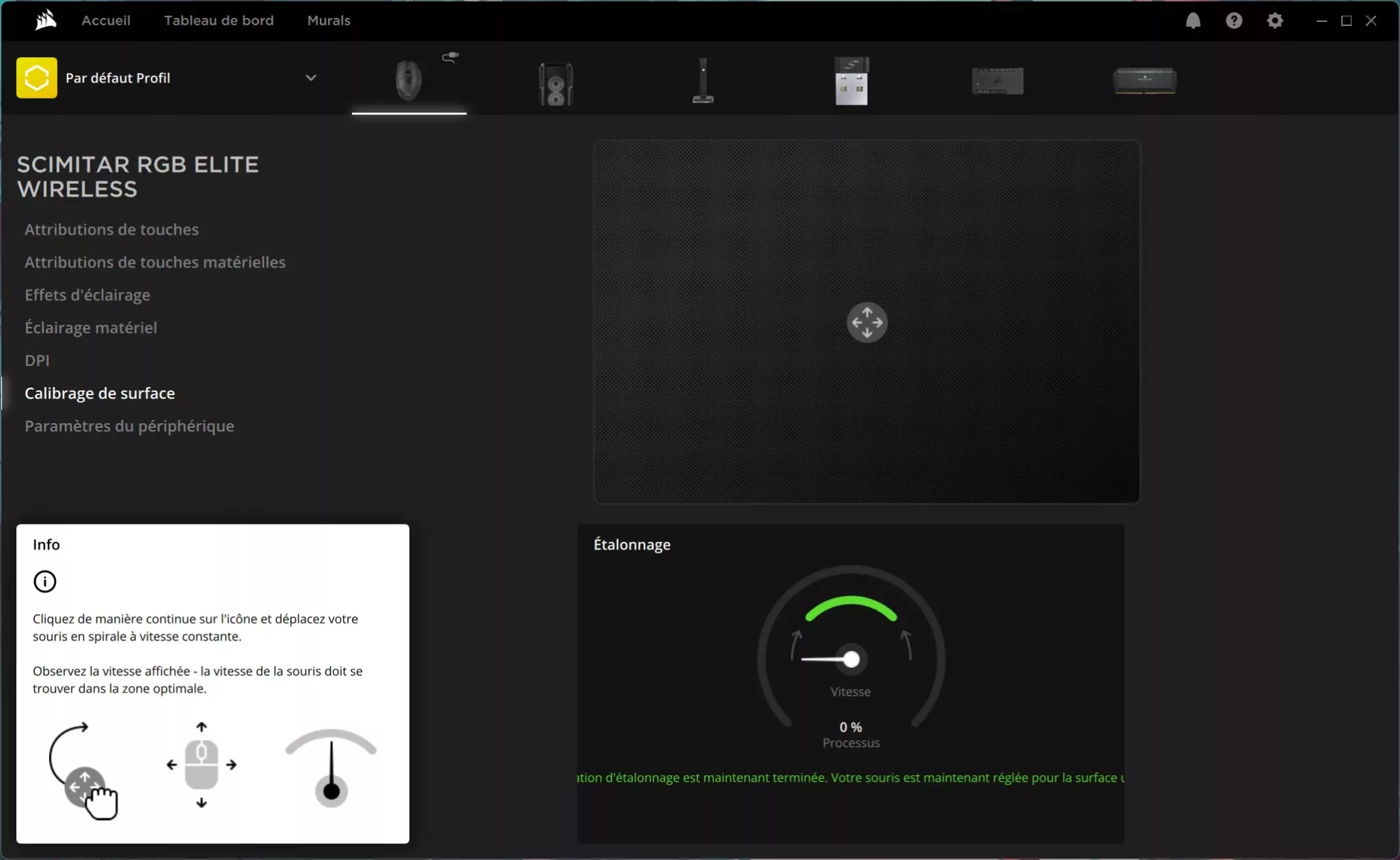
Task: Open the speakers device panel
Action: point(555,82)
